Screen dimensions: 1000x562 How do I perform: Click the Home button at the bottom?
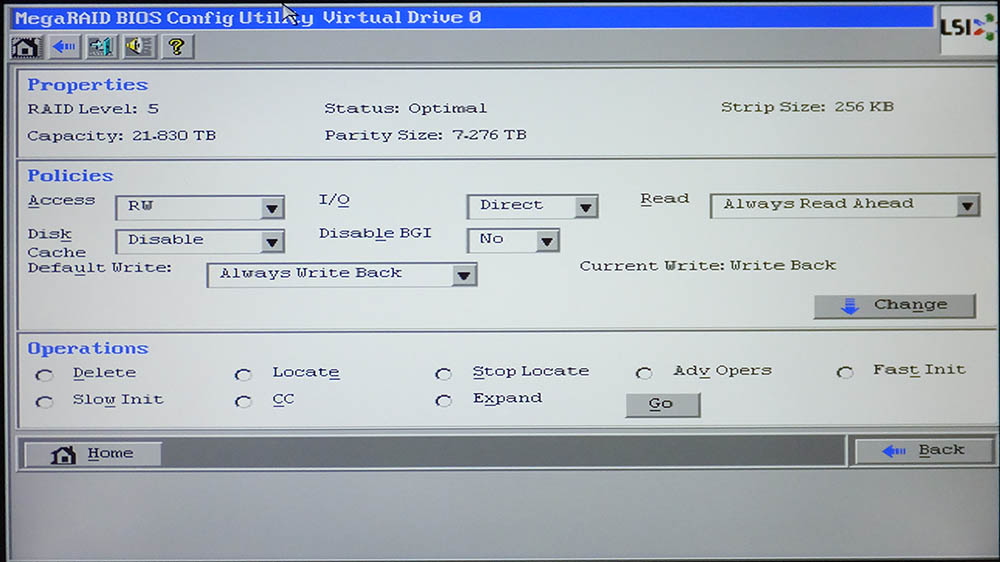click(92, 454)
